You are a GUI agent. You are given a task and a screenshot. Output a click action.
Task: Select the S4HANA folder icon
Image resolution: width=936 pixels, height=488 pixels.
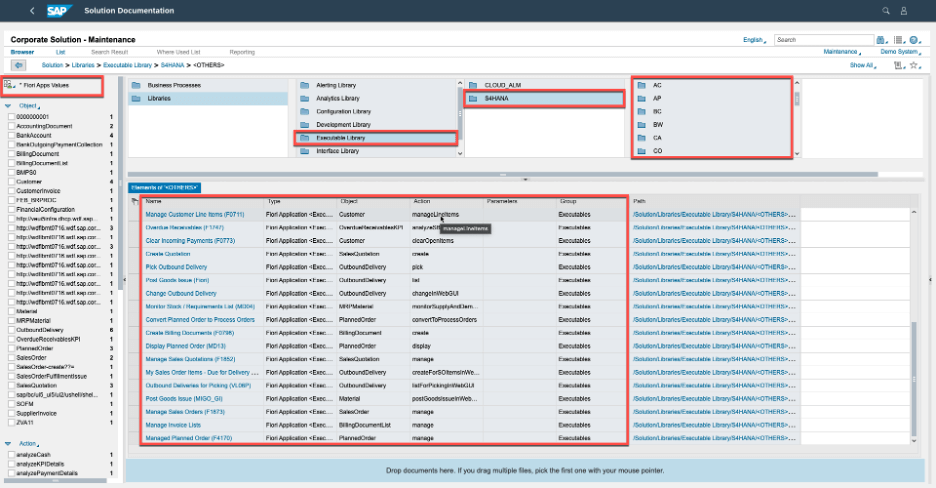click(473, 98)
